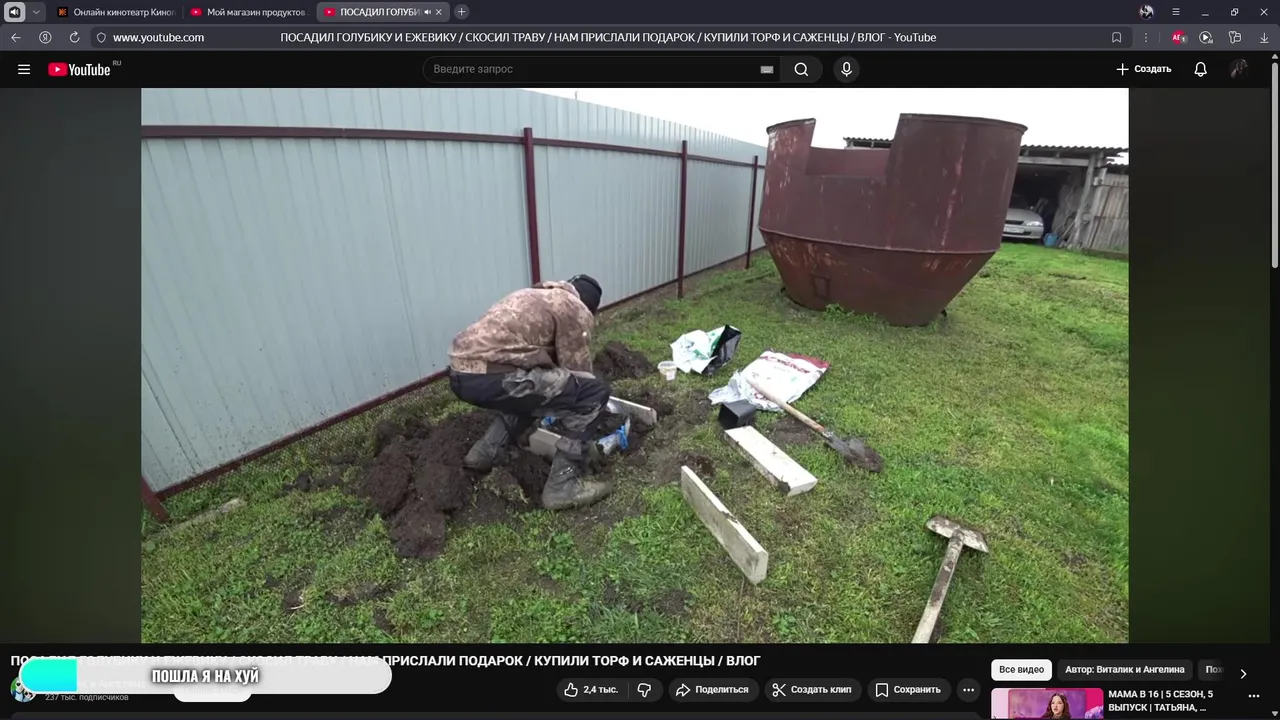Open the browser profile avatar in title bar
Image resolution: width=1280 pixels, height=720 pixels.
click(1146, 12)
